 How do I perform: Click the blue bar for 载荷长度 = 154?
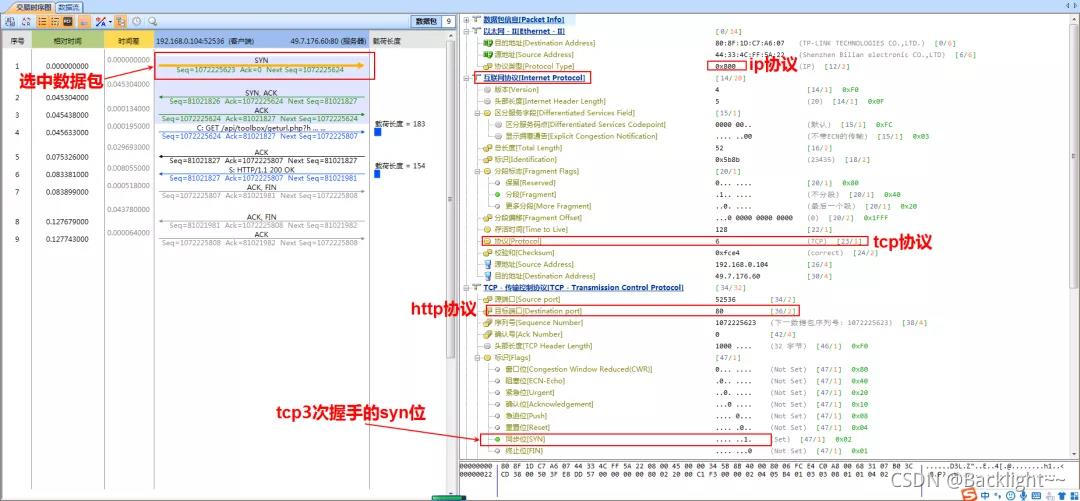point(377,174)
